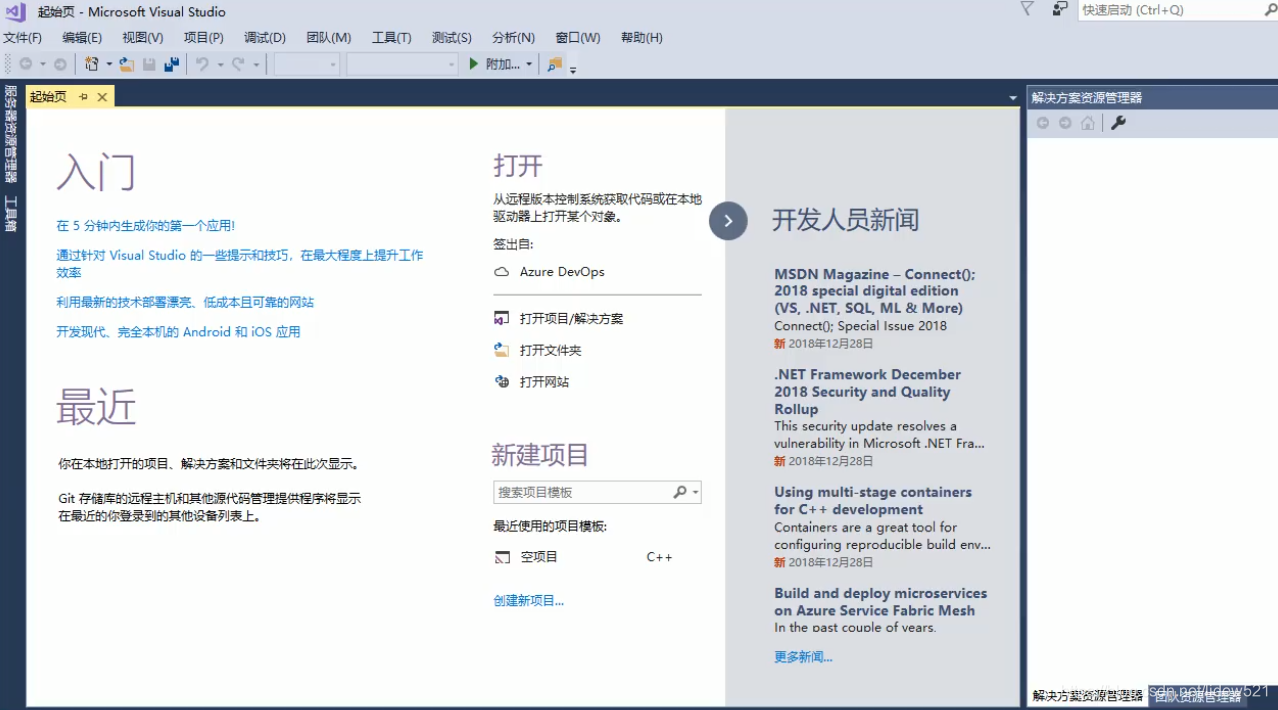Click the Undo toolbar icon
The width and height of the screenshot is (1278, 710).
tap(202, 64)
